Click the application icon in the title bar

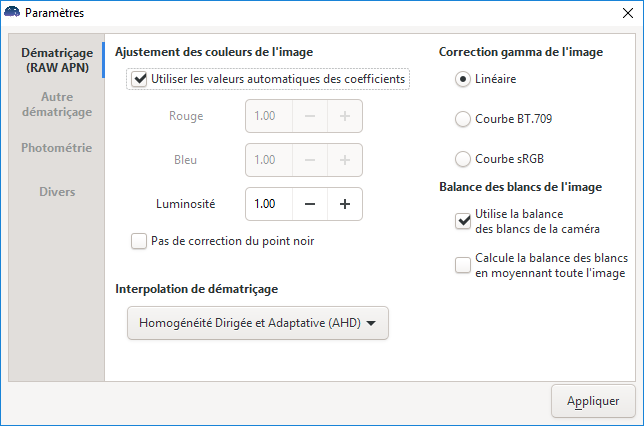[13, 13]
